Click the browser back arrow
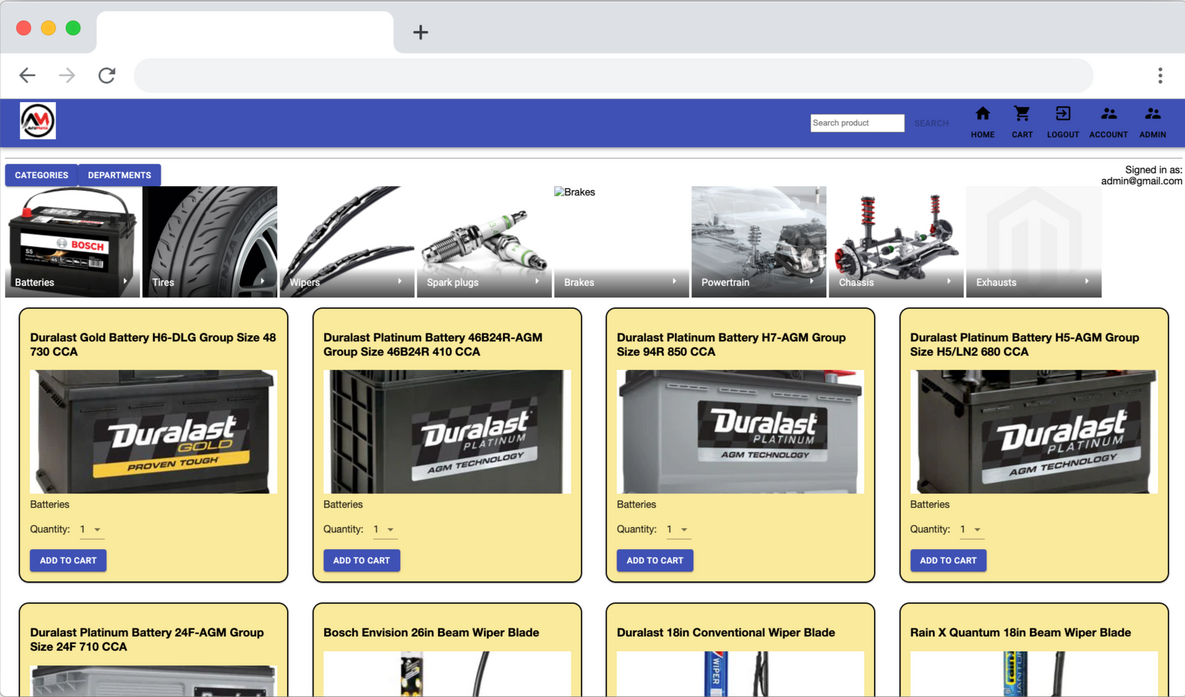The image size is (1185, 697). [x=27, y=75]
